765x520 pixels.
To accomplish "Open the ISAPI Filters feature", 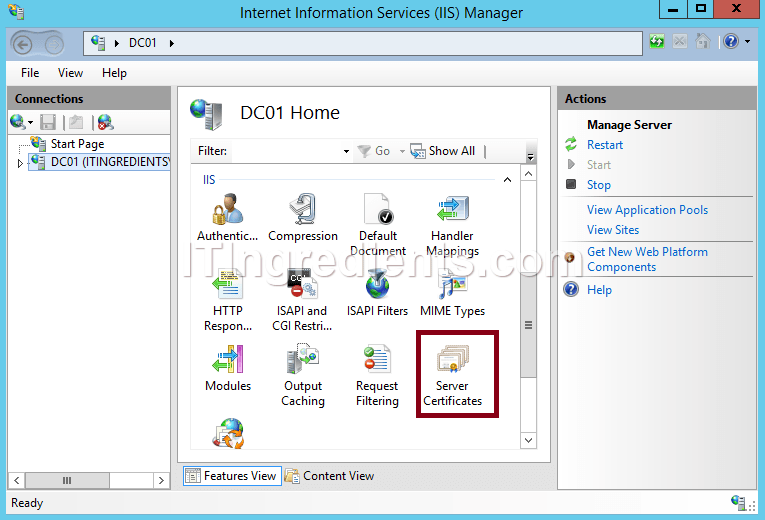I will [377, 293].
